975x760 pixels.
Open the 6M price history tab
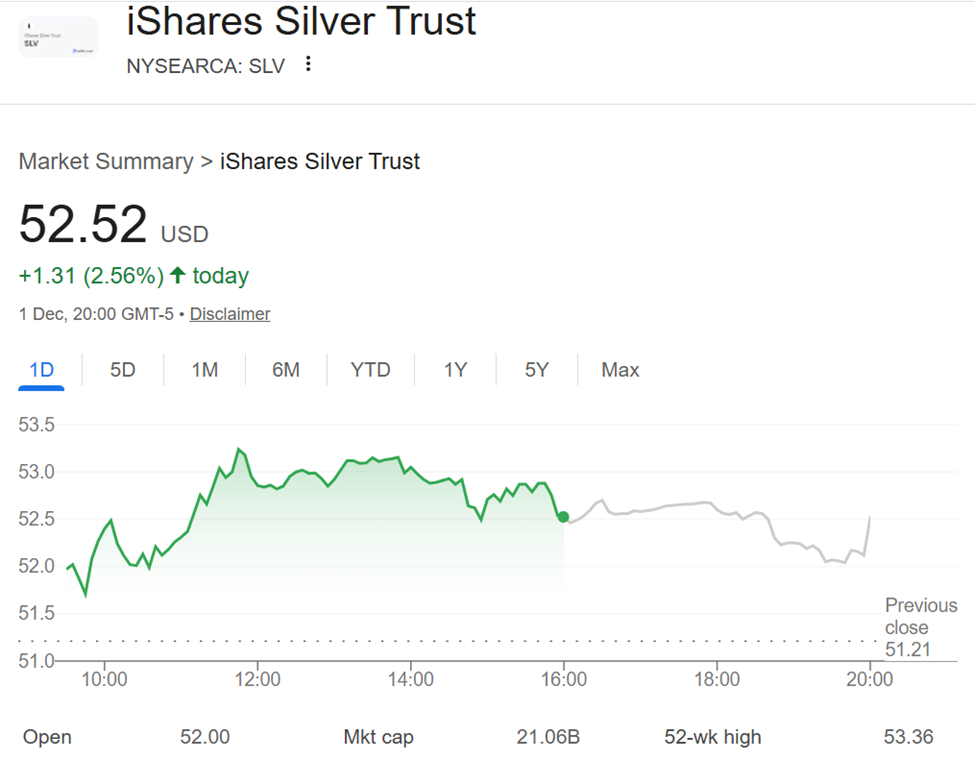tap(287, 369)
